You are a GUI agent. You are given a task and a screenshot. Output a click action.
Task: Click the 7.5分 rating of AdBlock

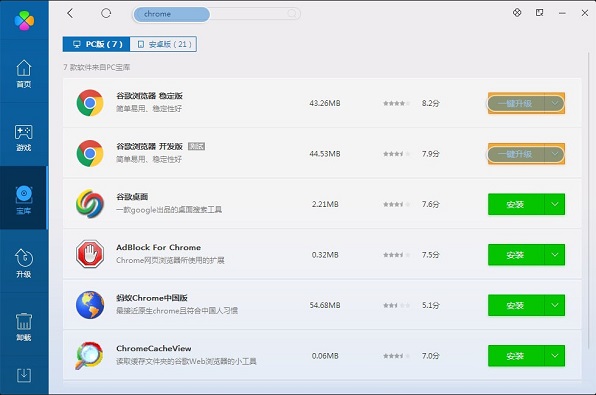click(x=430, y=255)
